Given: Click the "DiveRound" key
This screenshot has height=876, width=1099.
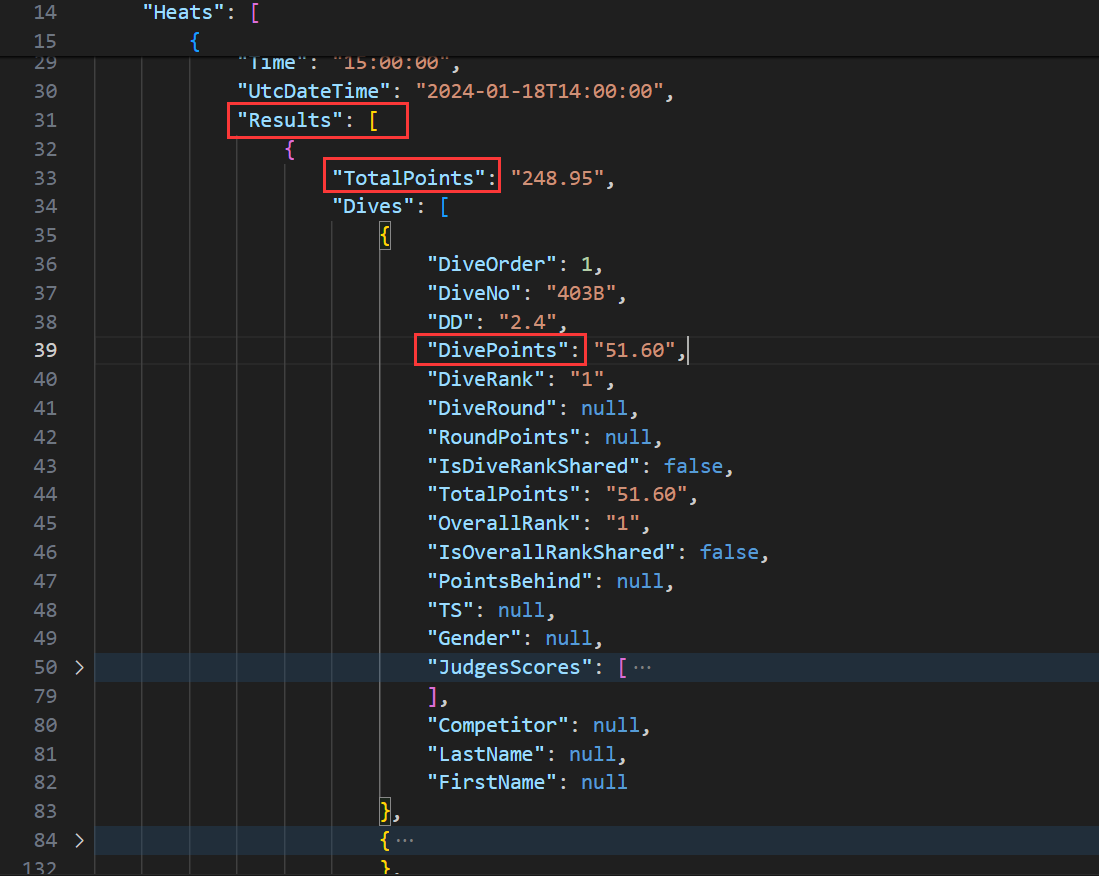Looking at the screenshot, I should pos(492,409).
